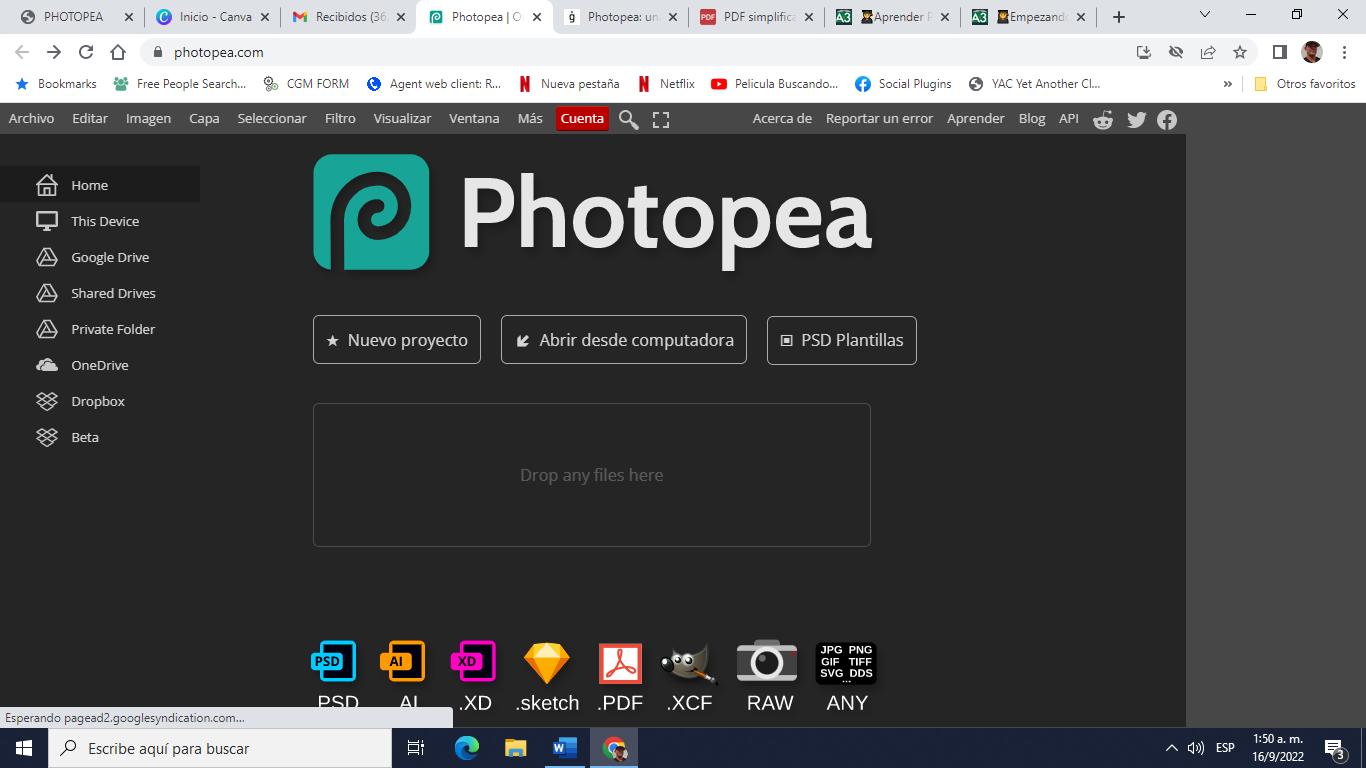Open the Imagen menu
The image size is (1366, 768).
pyautogui.click(x=148, y=118)
